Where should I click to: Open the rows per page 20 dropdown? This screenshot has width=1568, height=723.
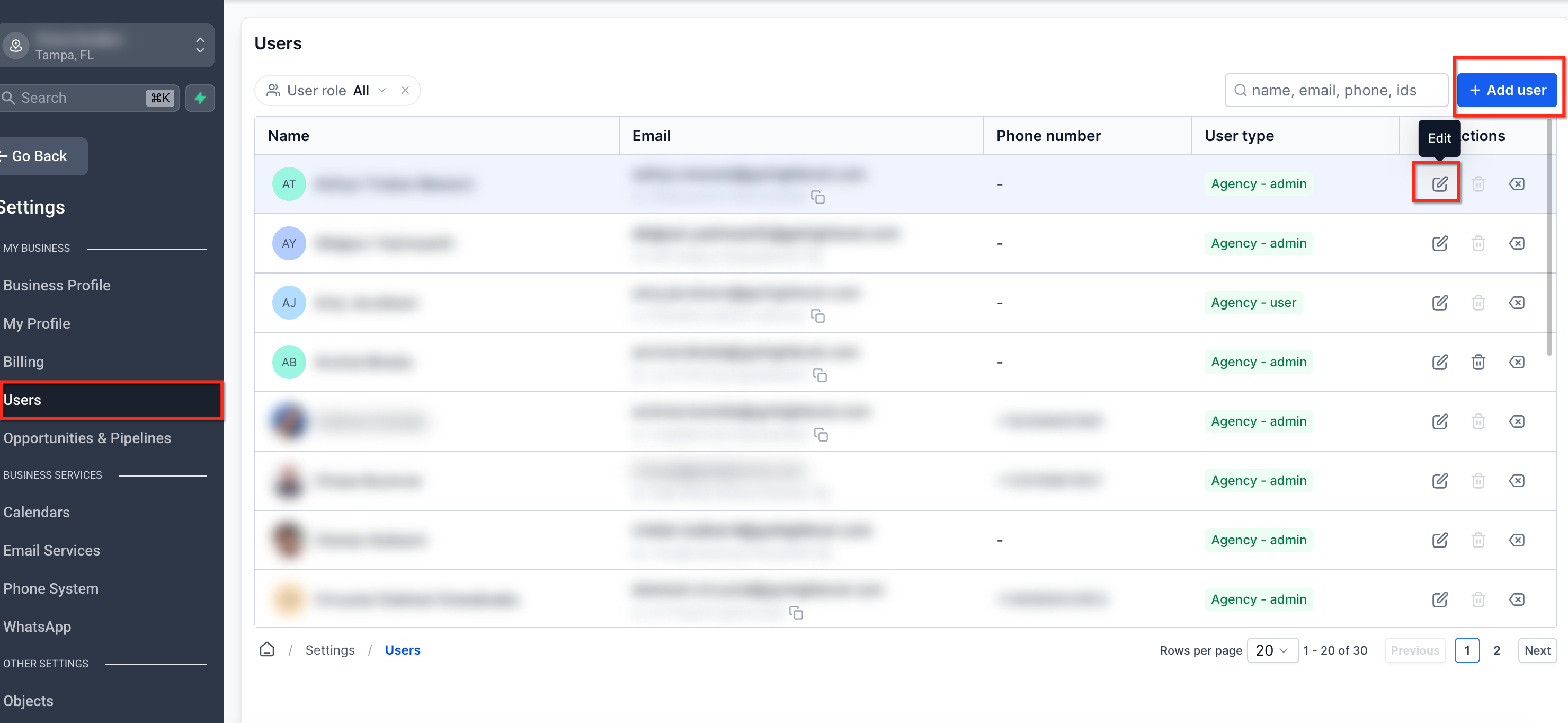coord(1272,650)
